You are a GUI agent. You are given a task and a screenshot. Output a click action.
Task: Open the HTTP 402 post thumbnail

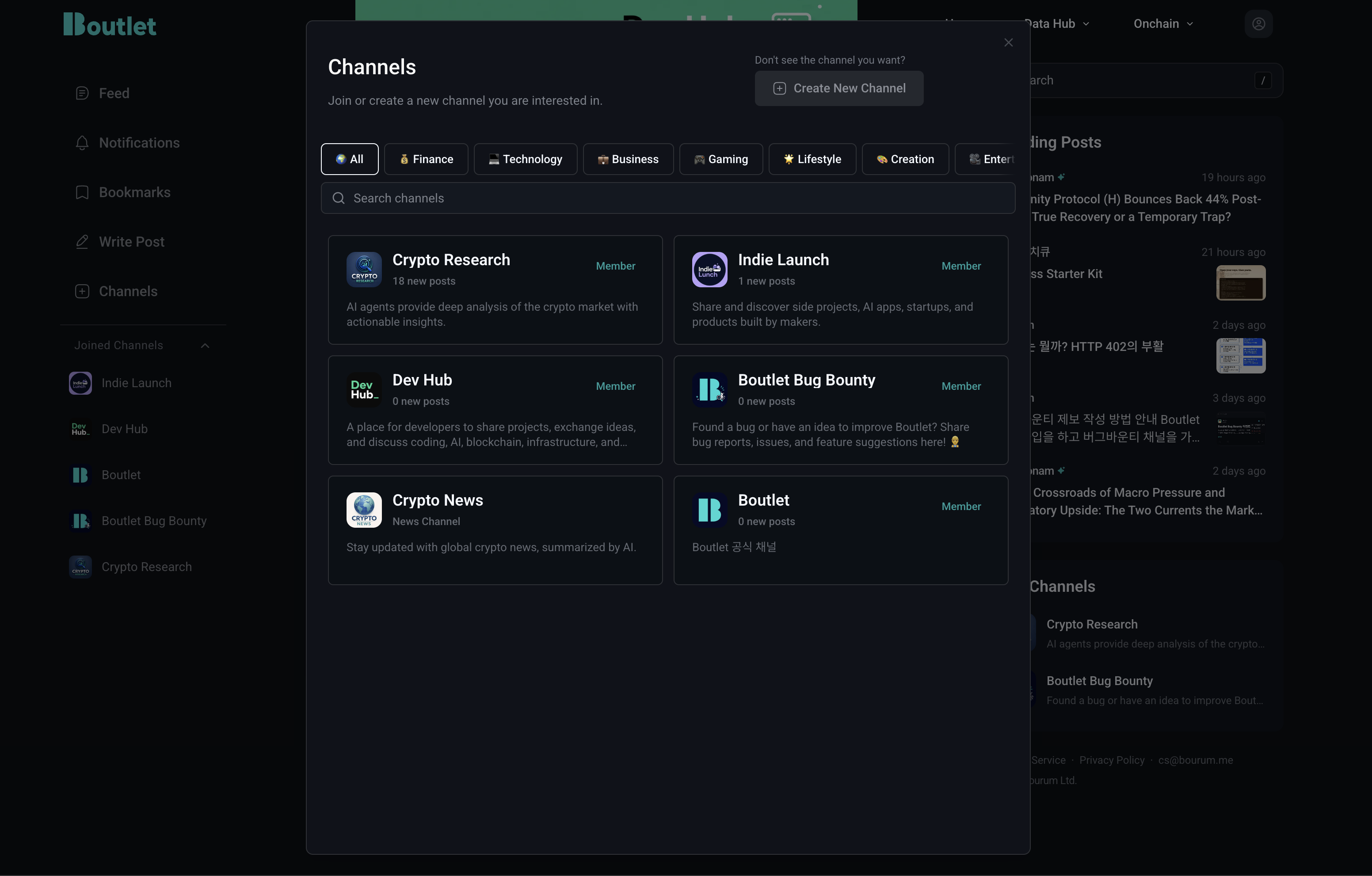click(x=1240, y=356)
